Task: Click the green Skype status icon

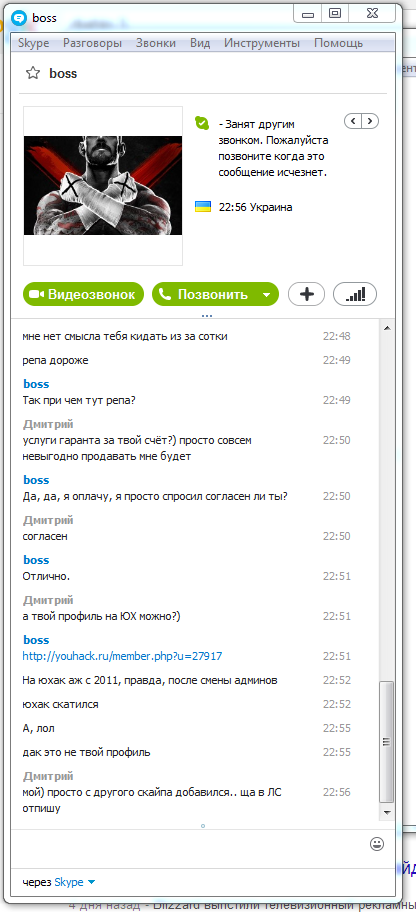Action: click(202, 123)
